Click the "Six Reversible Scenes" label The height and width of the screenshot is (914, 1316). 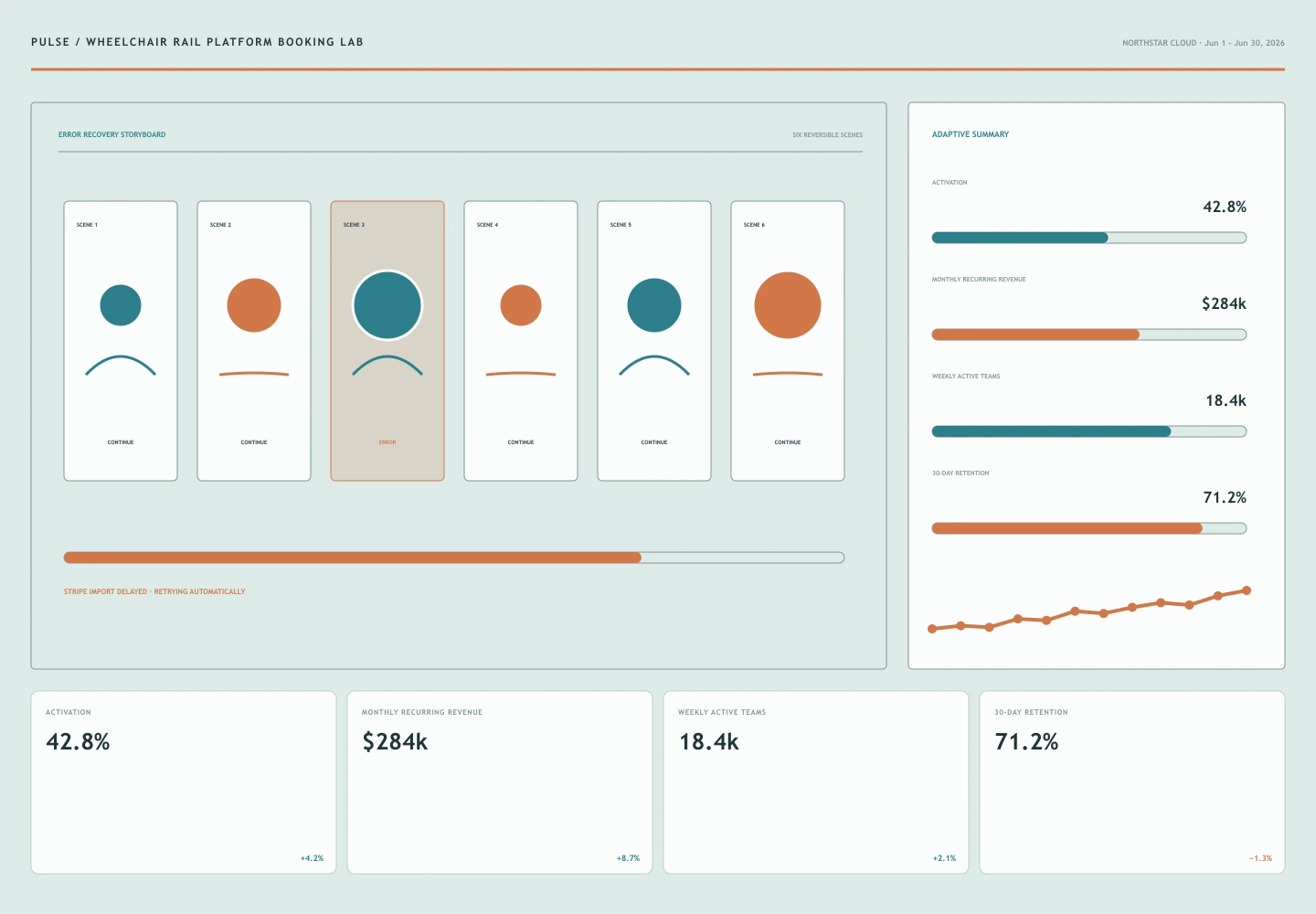(828, 135)
